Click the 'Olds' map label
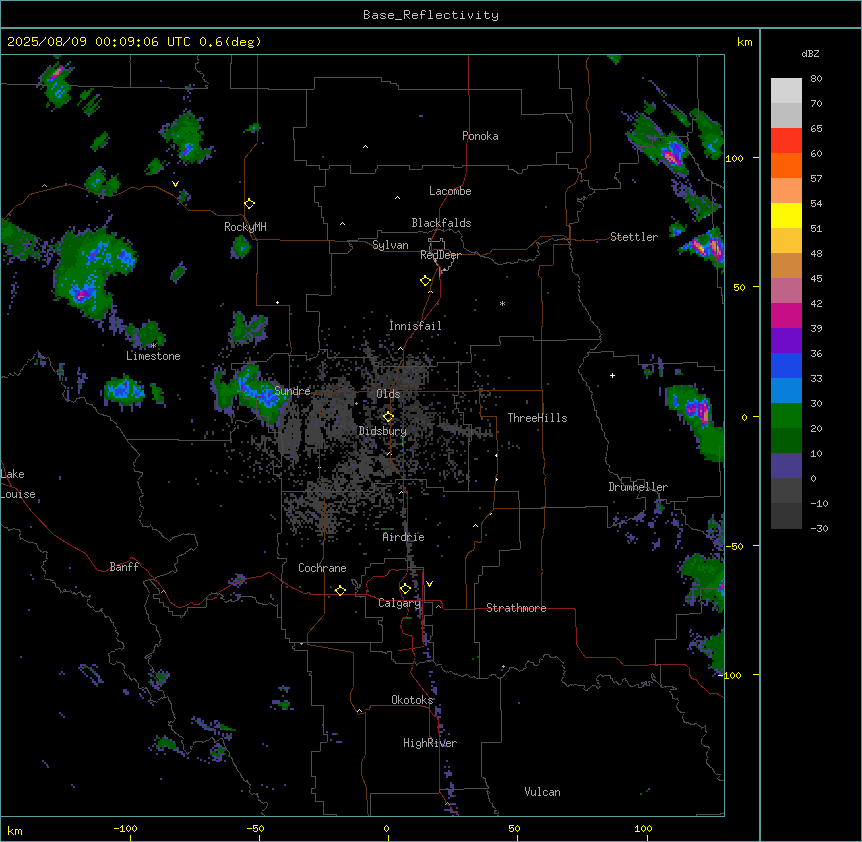 [388, 394]
